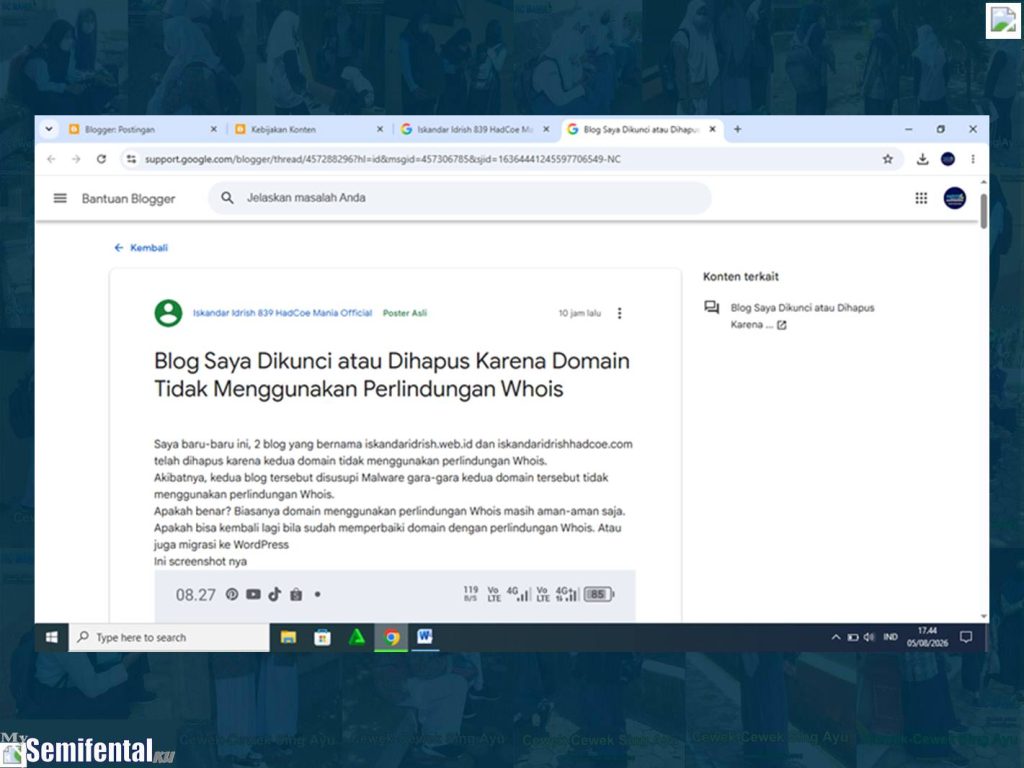Image resolution: width=1024 pixels, height=768 pixels.
Task: Open the Windows Start menu
Action: [52, 637]
